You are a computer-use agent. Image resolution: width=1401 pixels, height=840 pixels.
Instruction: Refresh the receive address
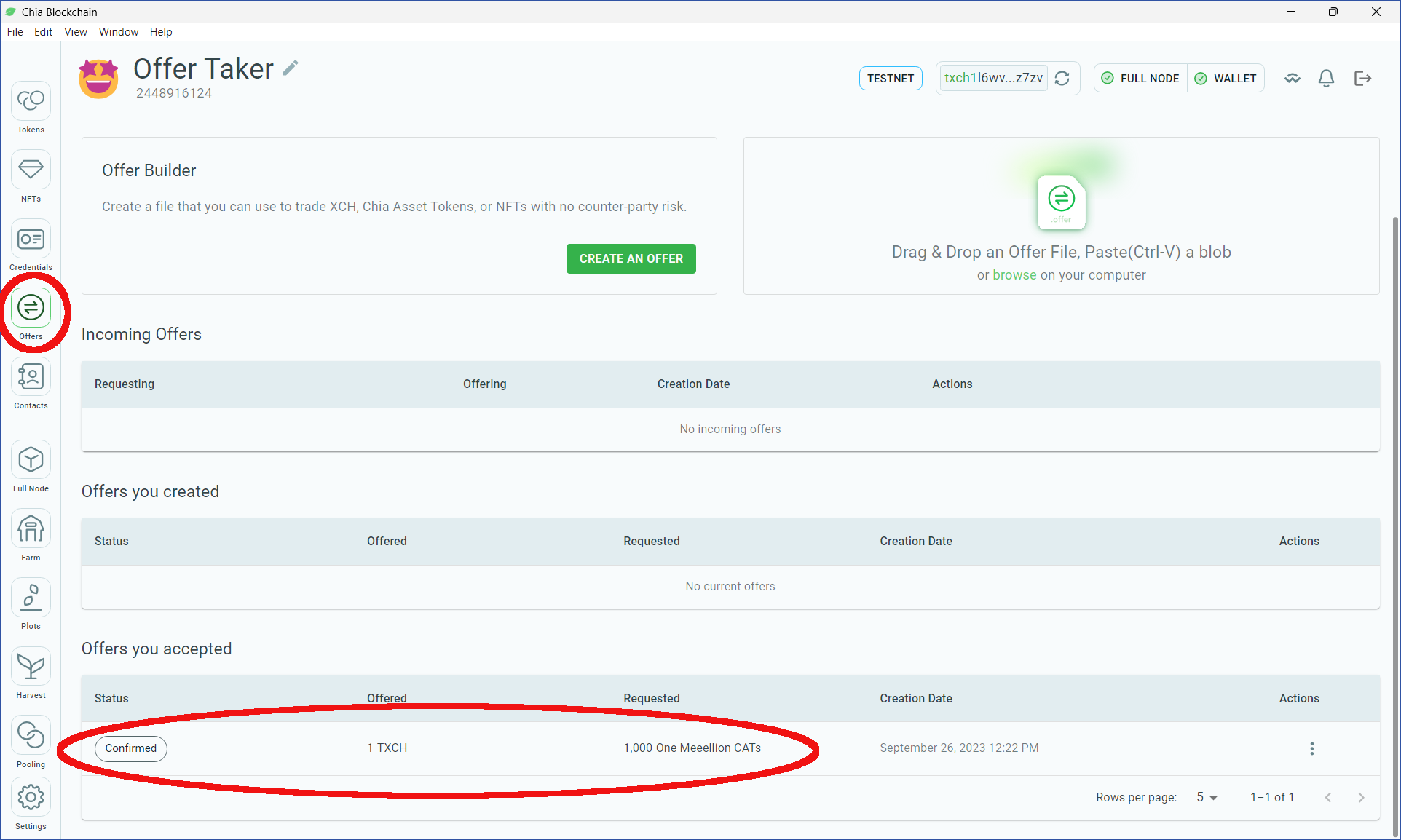tap(1062, 79)
